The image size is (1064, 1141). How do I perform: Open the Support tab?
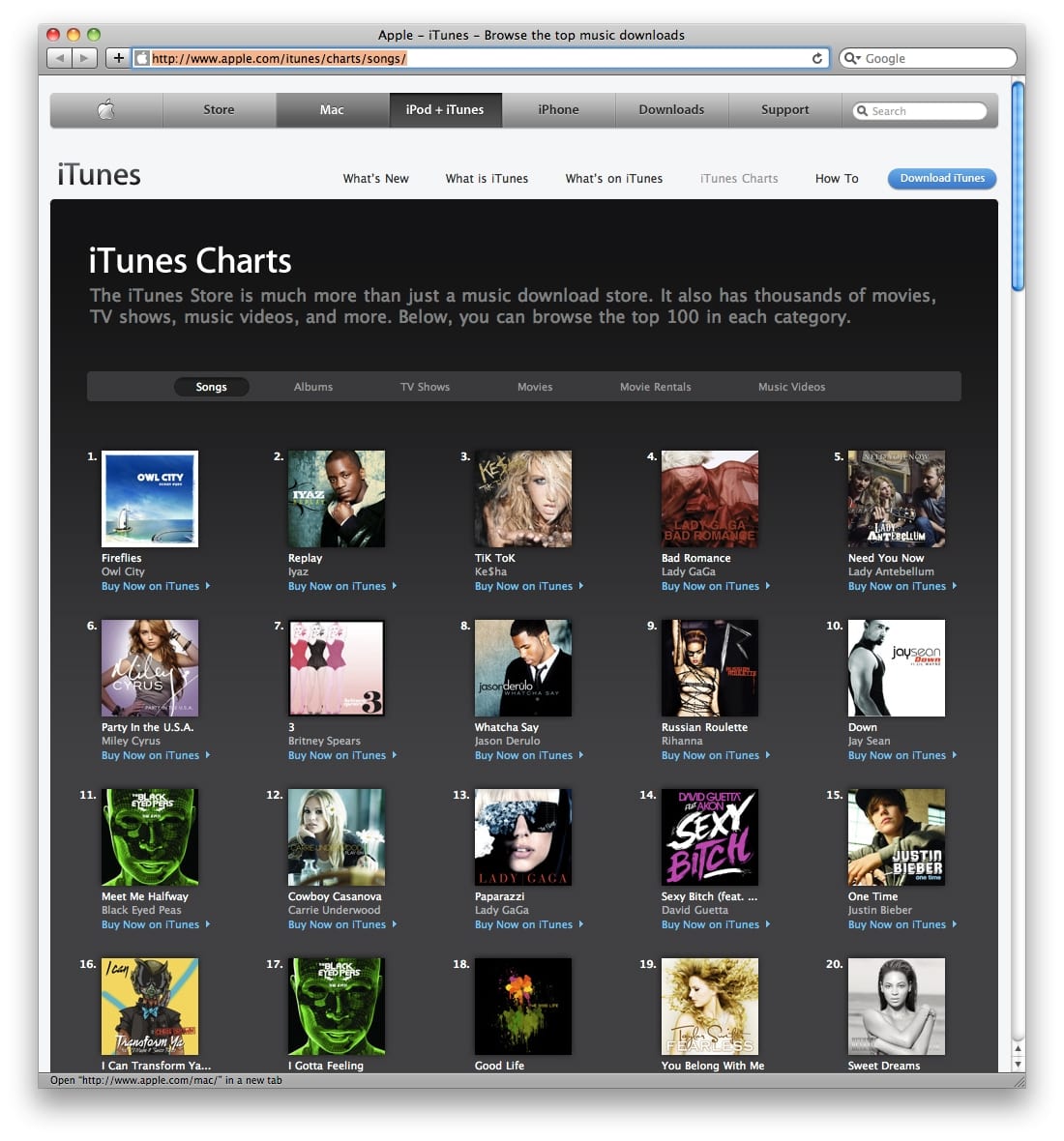pyautogui.click(x=784, y=110)
